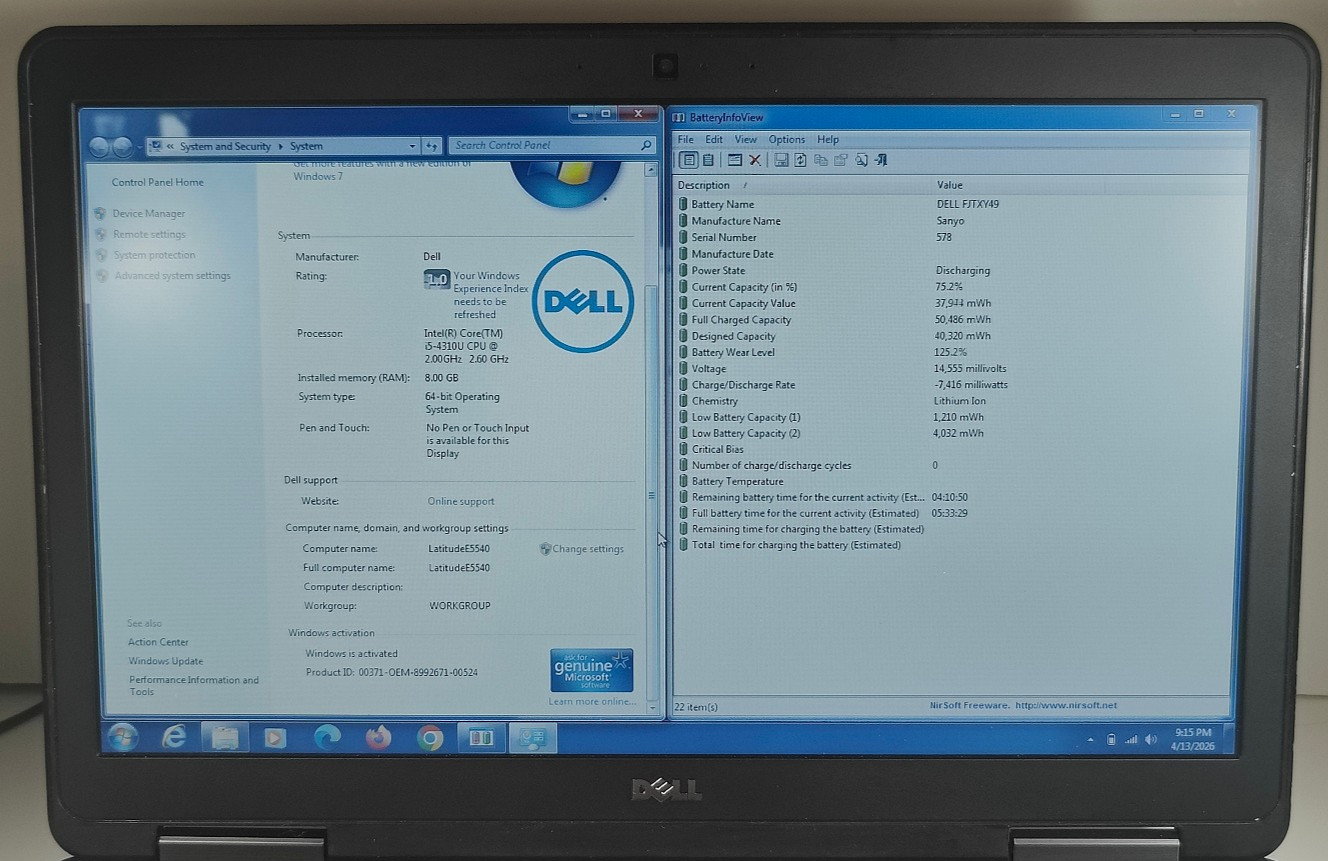Open Windows Media Player taskbar icon
Screen dimensions: 1328x861
point(274,738)
